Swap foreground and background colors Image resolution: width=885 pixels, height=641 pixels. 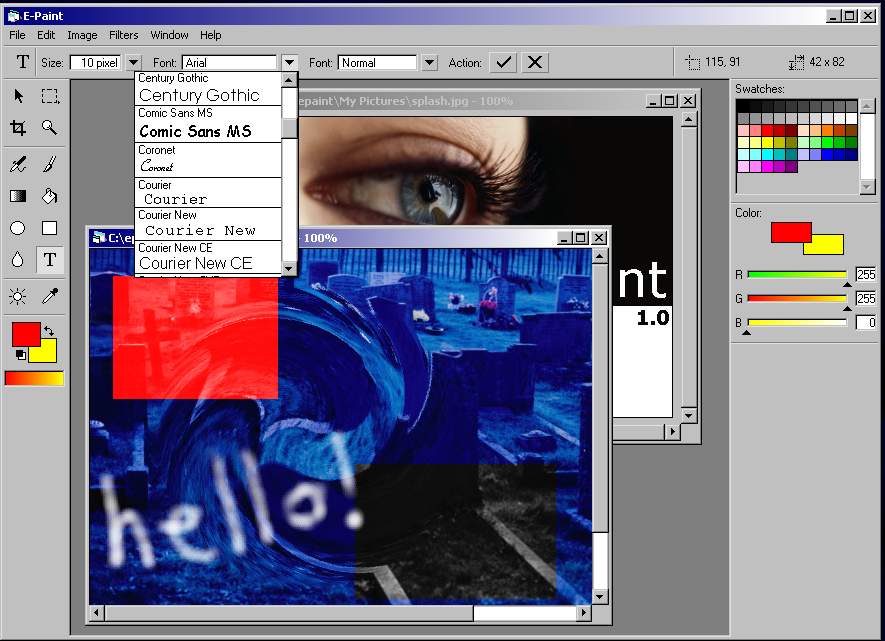(x=49, y=331)
